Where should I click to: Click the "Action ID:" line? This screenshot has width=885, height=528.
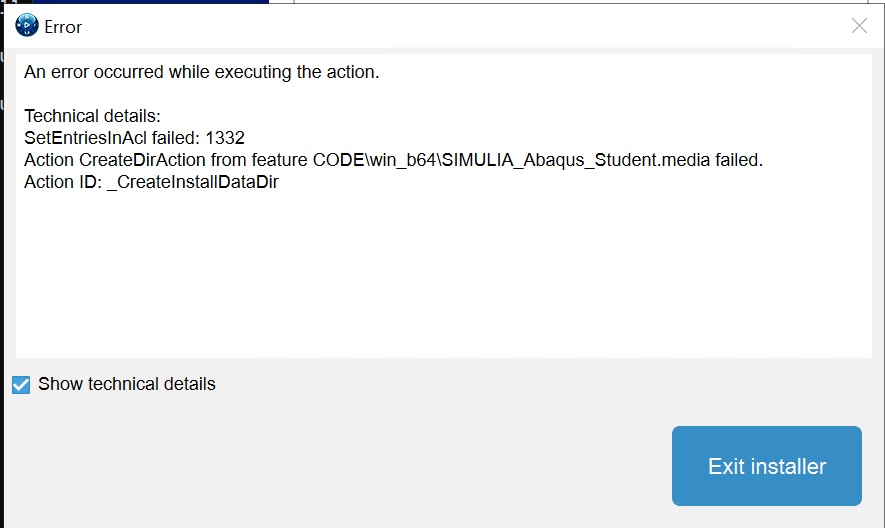tap(62, 182)
